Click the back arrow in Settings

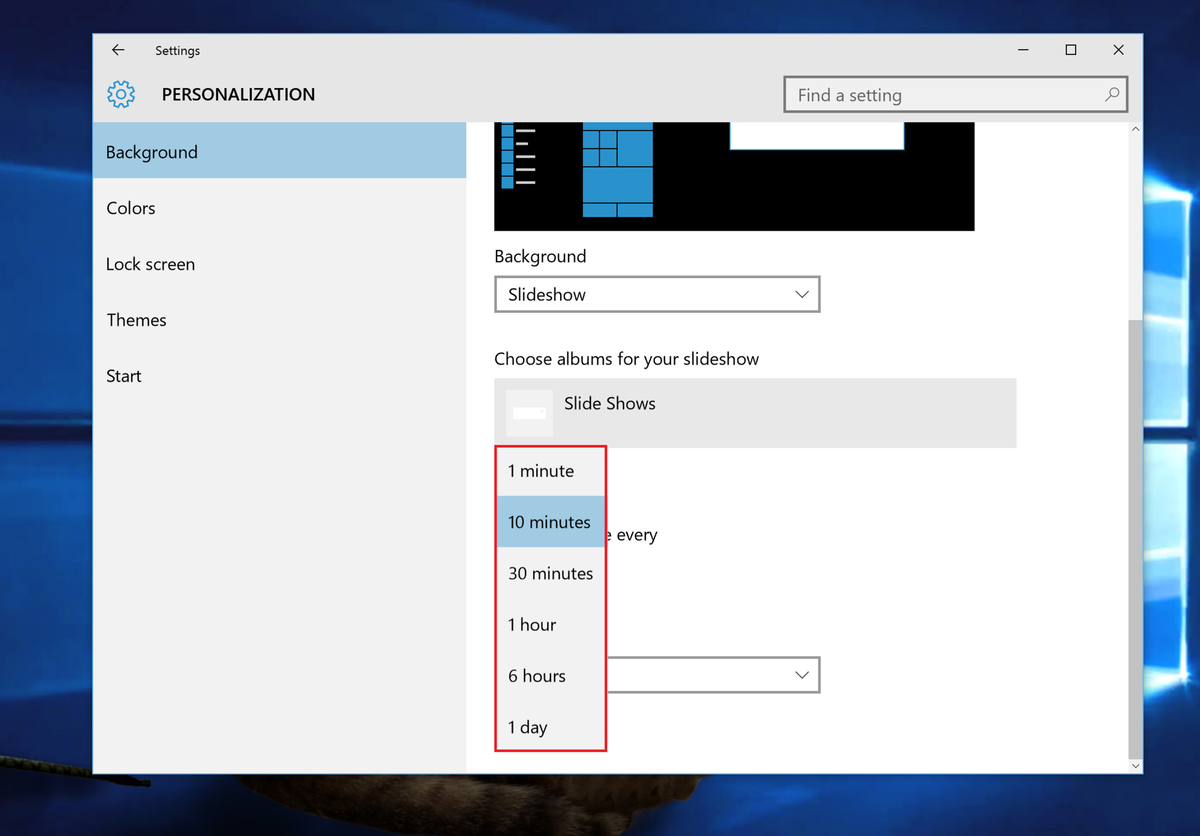[117, 50]
